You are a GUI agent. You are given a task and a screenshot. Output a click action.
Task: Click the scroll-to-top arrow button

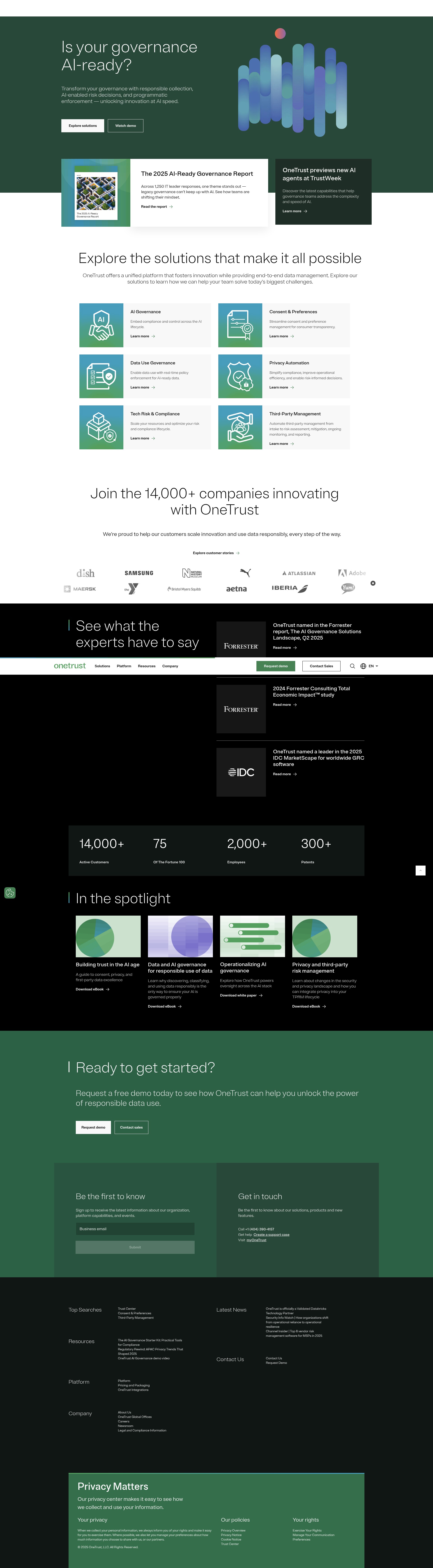click(420, 871)
